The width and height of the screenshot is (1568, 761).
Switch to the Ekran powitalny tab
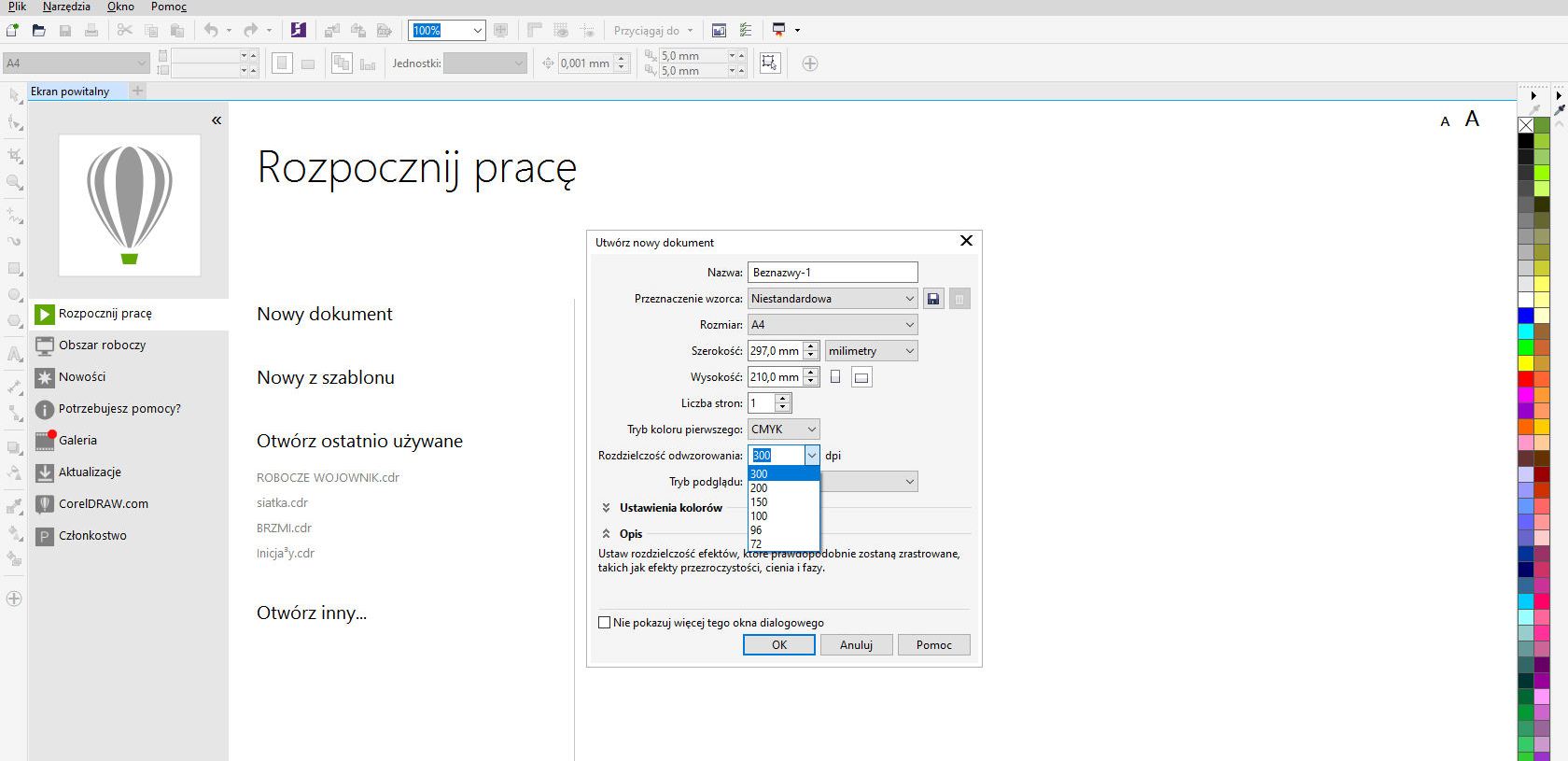tap(70, 92)
